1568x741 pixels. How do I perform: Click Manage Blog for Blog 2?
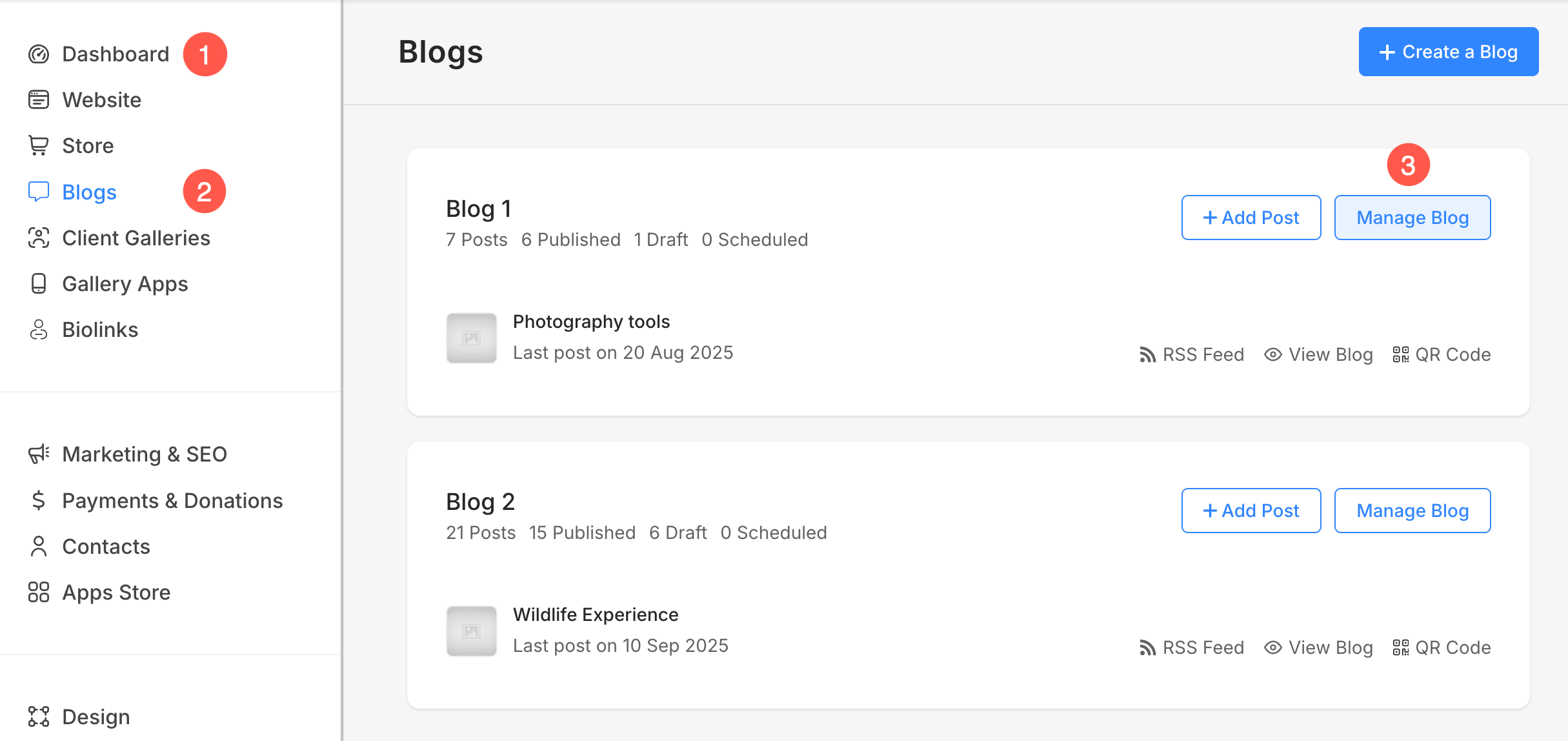pyautogui.click(x=1412, y=511)
